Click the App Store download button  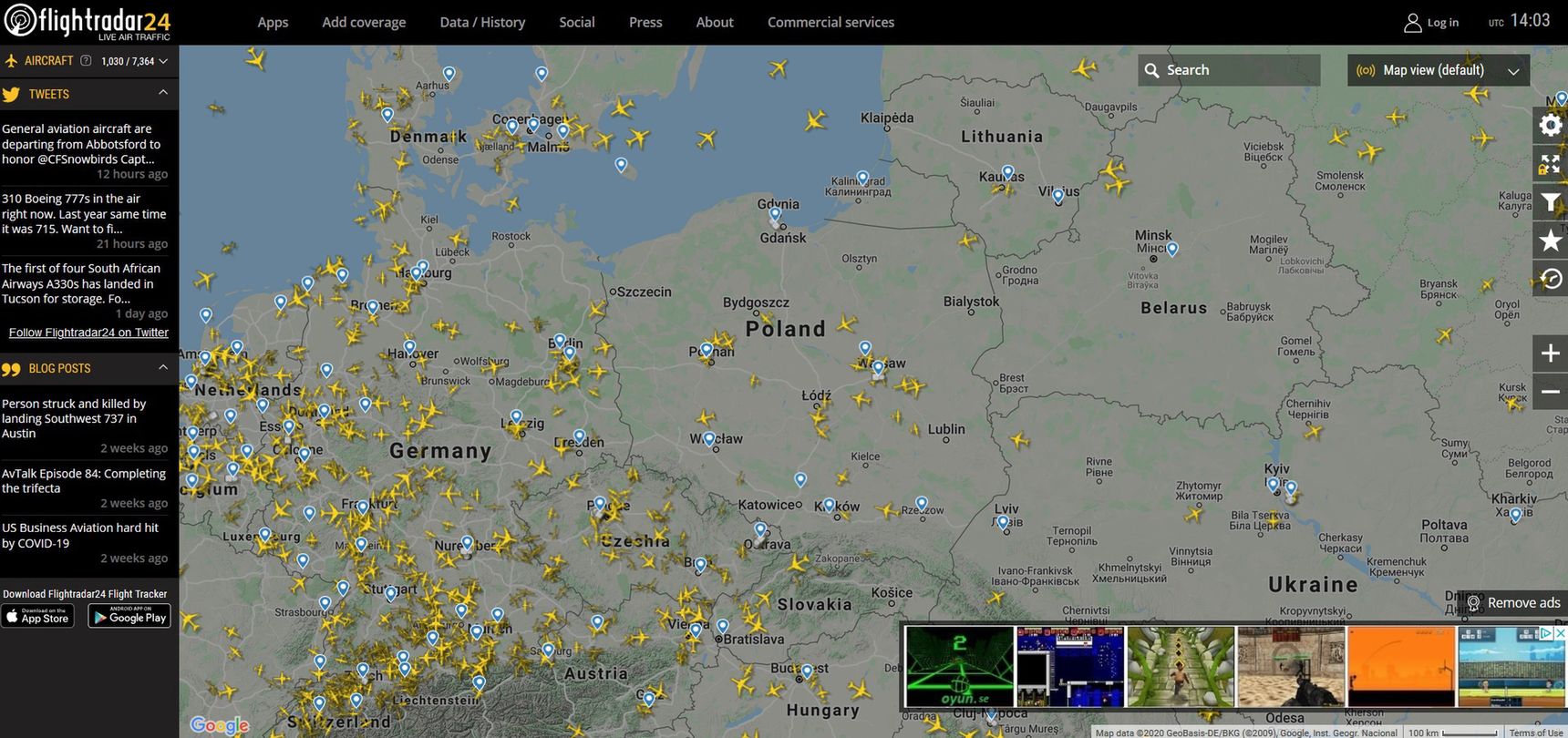click(37, 616)
